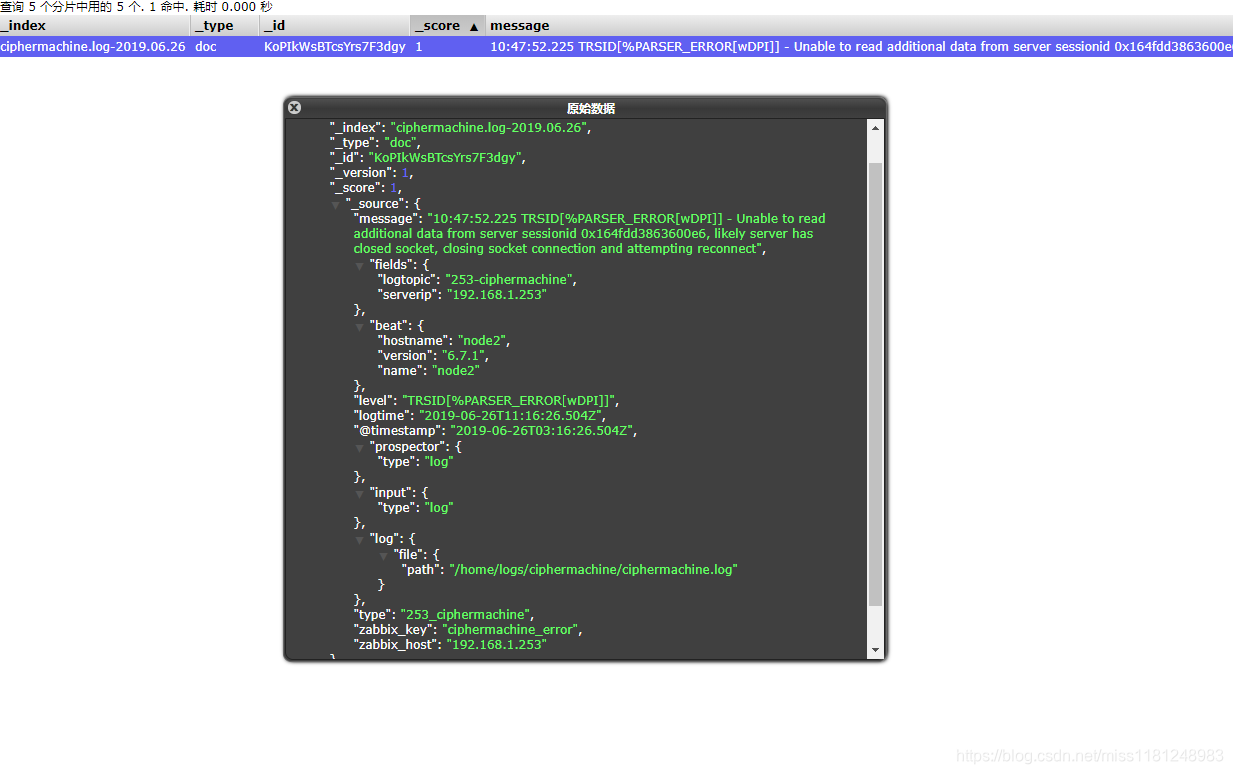Collapse the "file" object node

tap(384, 554)
